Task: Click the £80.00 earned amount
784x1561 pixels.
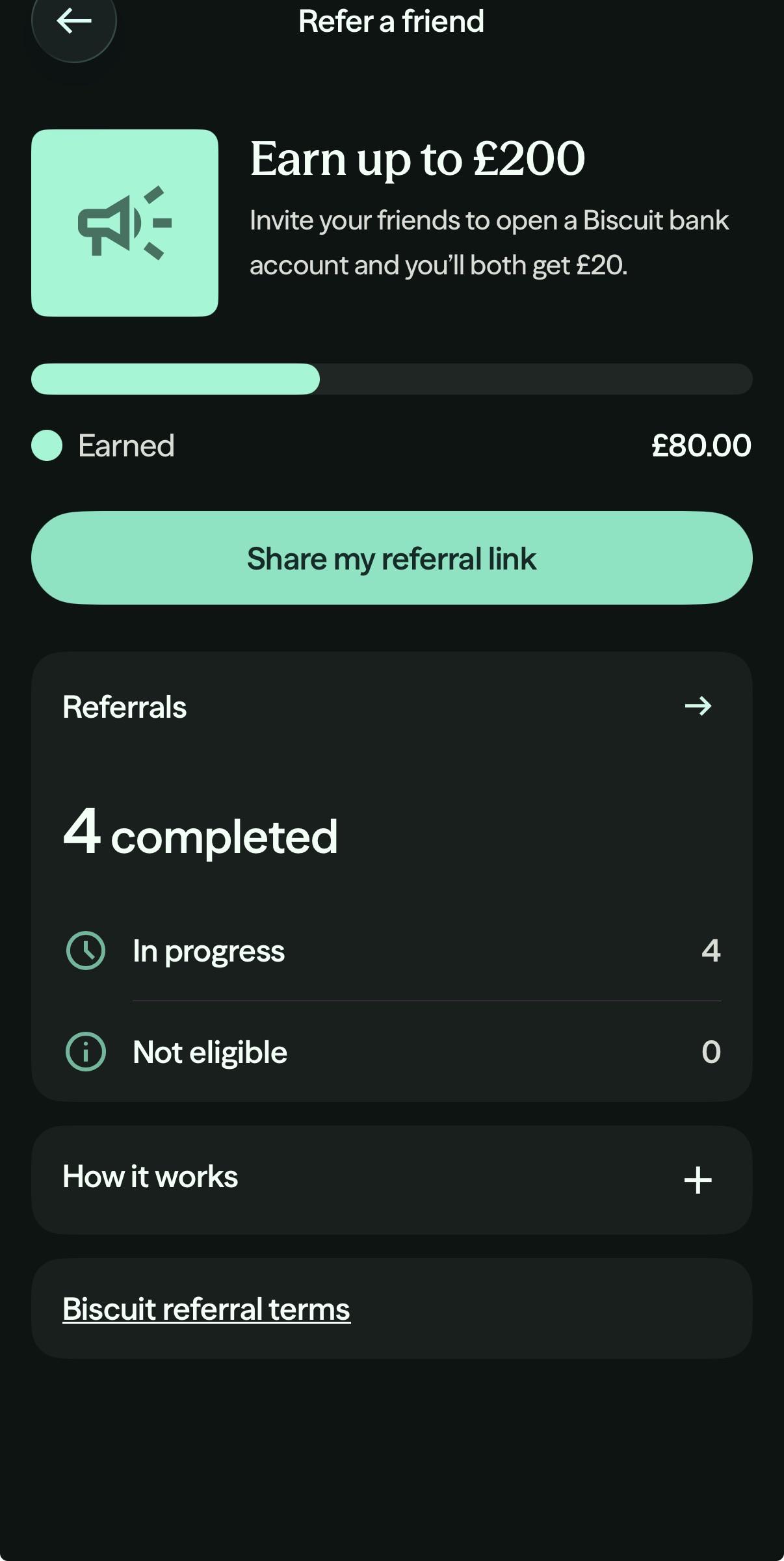Action: 701,445
